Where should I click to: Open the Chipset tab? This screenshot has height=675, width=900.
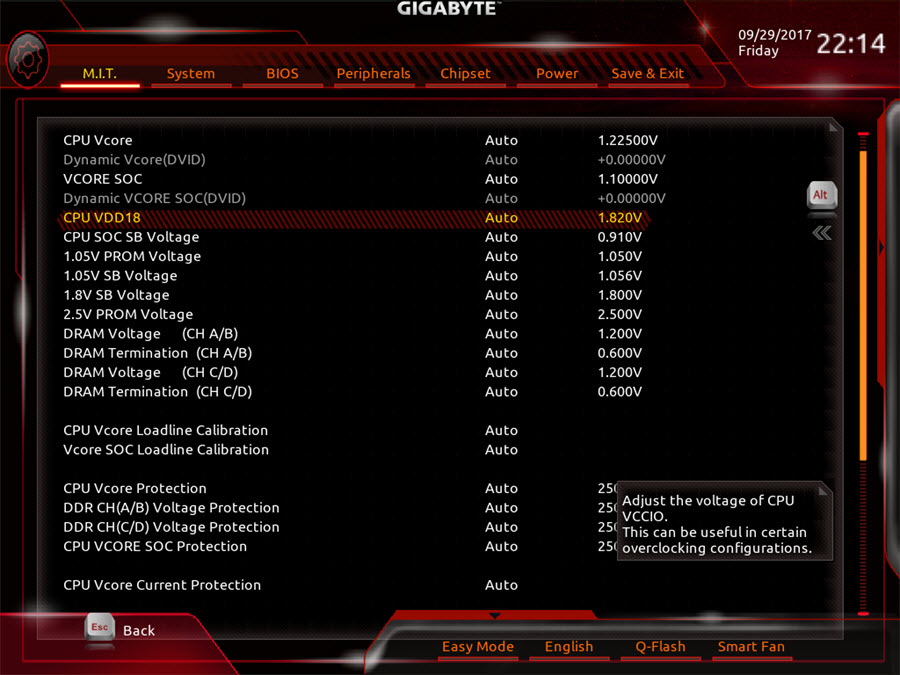(465, 73)
